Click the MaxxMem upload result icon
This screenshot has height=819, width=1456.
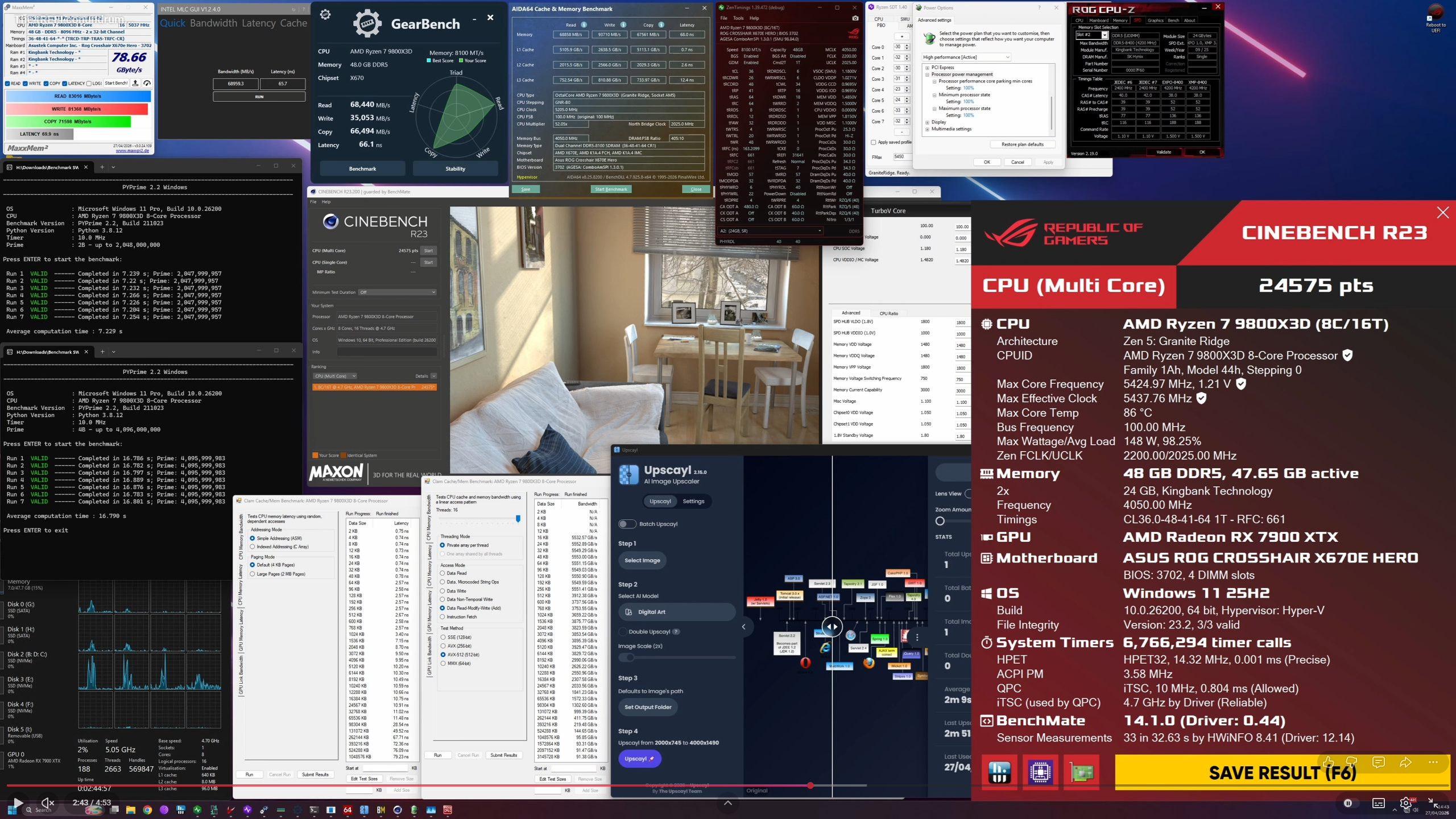pos(135,83)
